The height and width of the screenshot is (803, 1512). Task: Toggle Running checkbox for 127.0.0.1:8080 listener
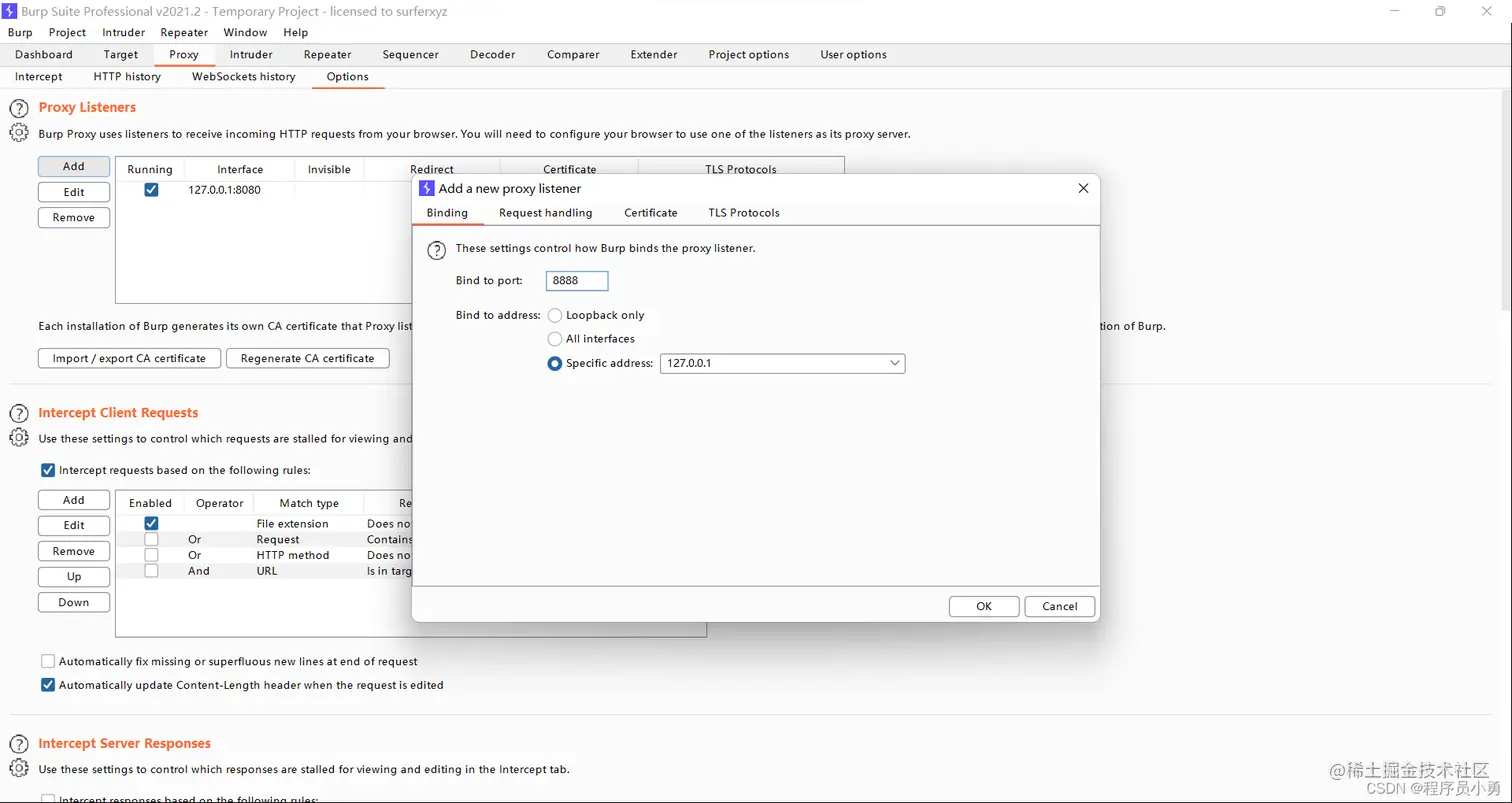click(151, 189)
